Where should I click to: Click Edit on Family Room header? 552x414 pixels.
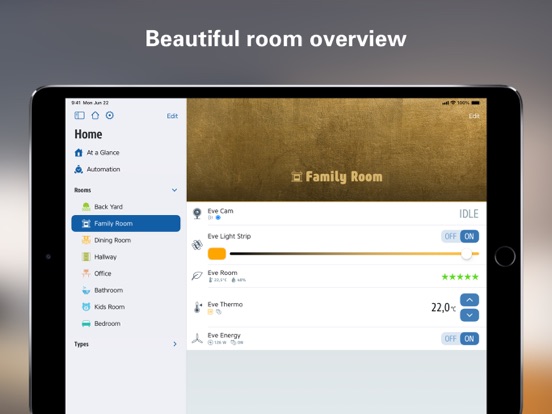tap(474, 116)
